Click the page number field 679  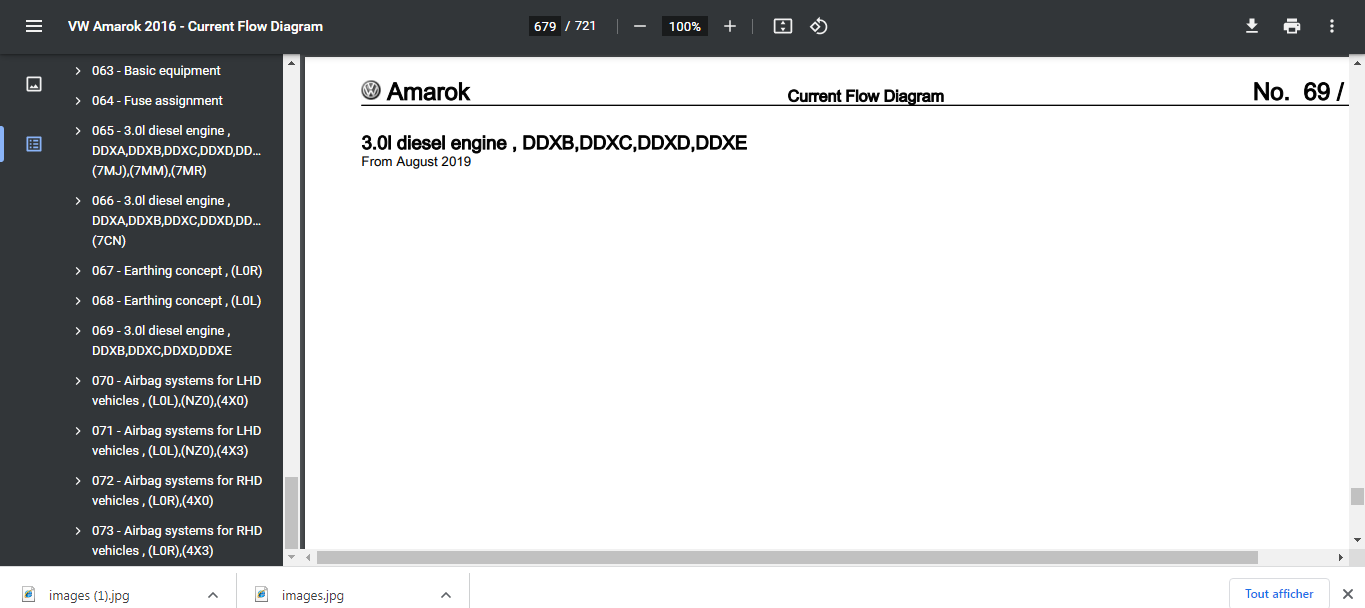point(545,26)
